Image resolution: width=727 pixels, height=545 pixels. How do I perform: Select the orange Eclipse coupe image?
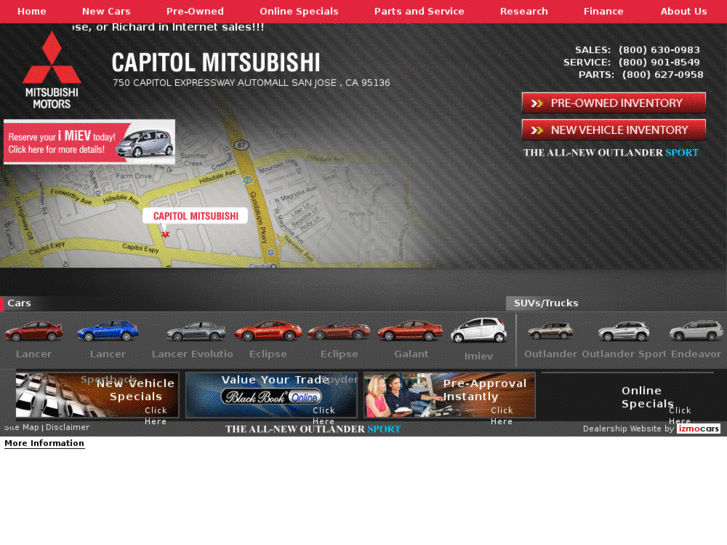click(268, 331)
